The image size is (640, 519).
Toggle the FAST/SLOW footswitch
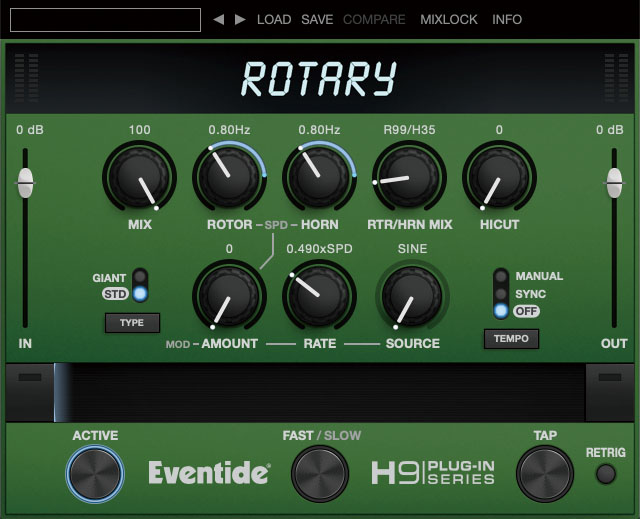pos(320,474)
